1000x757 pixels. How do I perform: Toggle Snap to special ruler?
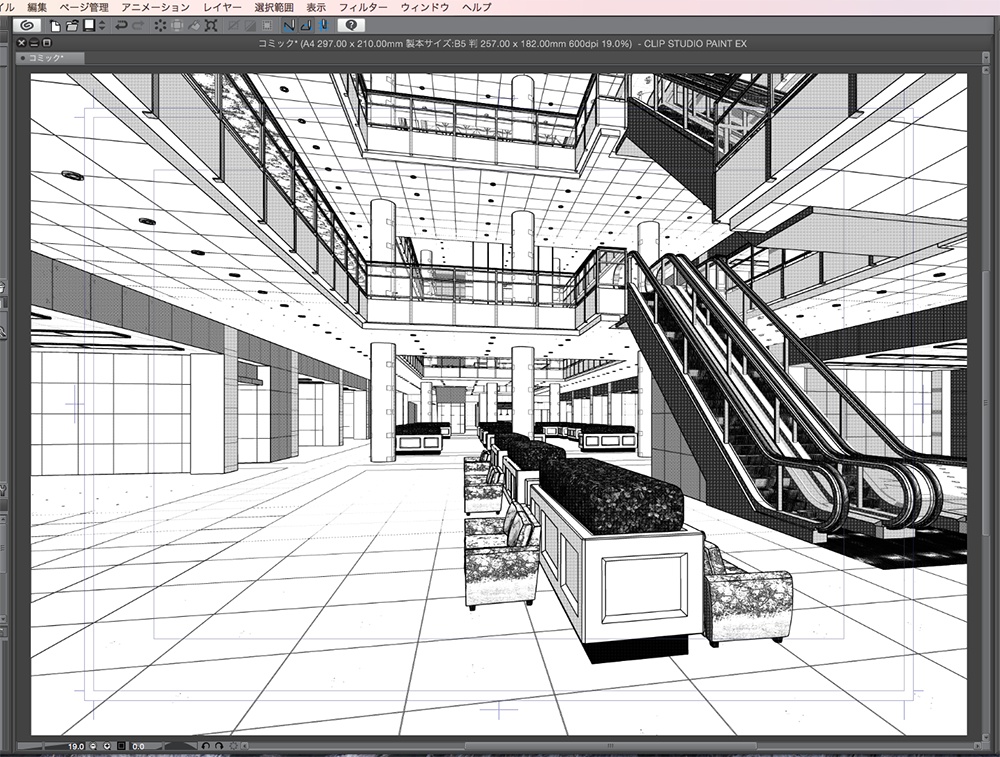point(306,26)
